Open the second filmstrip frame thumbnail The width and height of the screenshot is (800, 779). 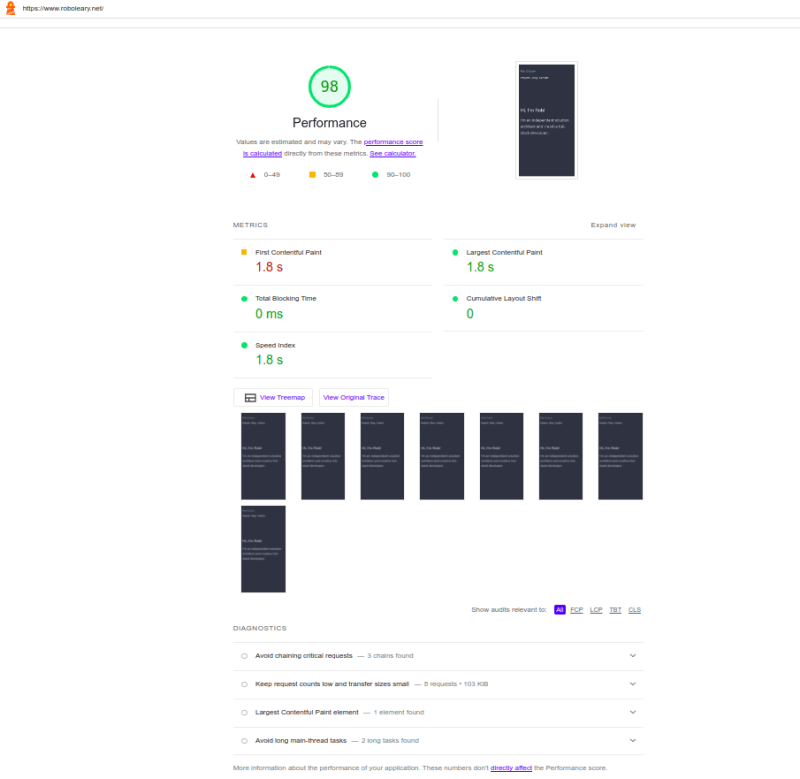click(x=323, y=456)
